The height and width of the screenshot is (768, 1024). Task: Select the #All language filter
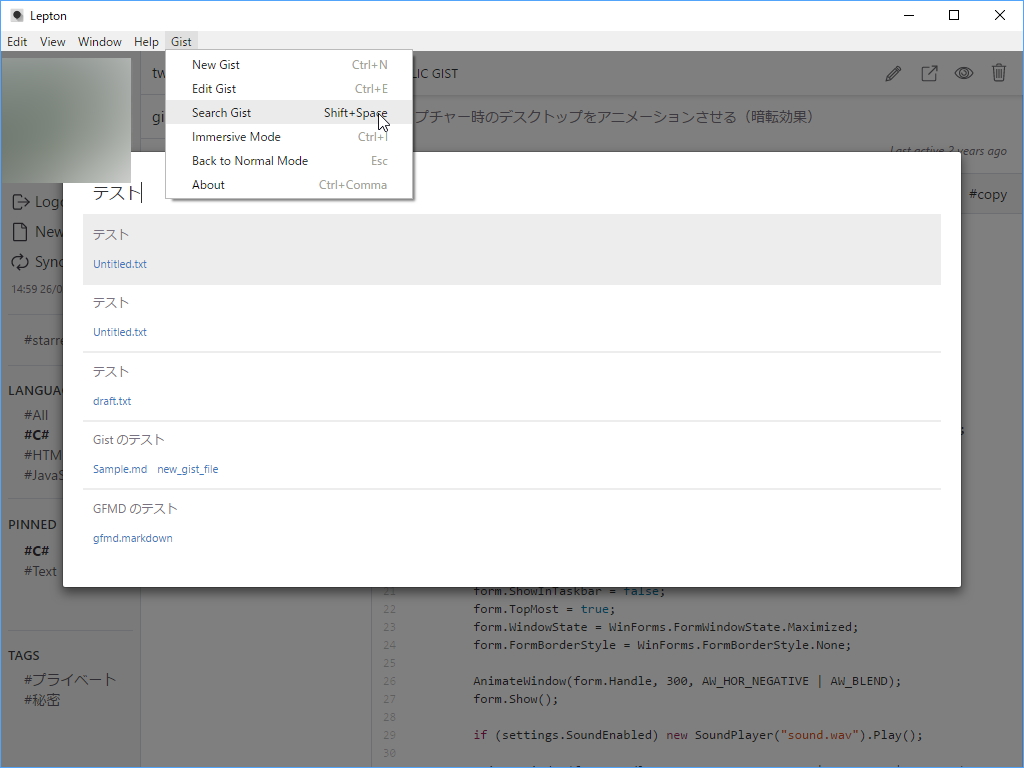[36, 415]
